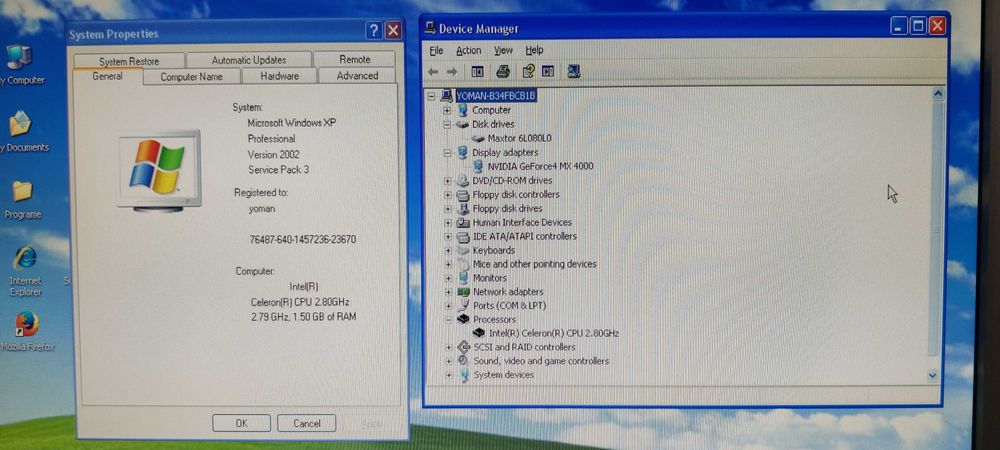Open the File menu in Device Manager
Viewport: 1000px width, 450px height.
click(436, 50)
